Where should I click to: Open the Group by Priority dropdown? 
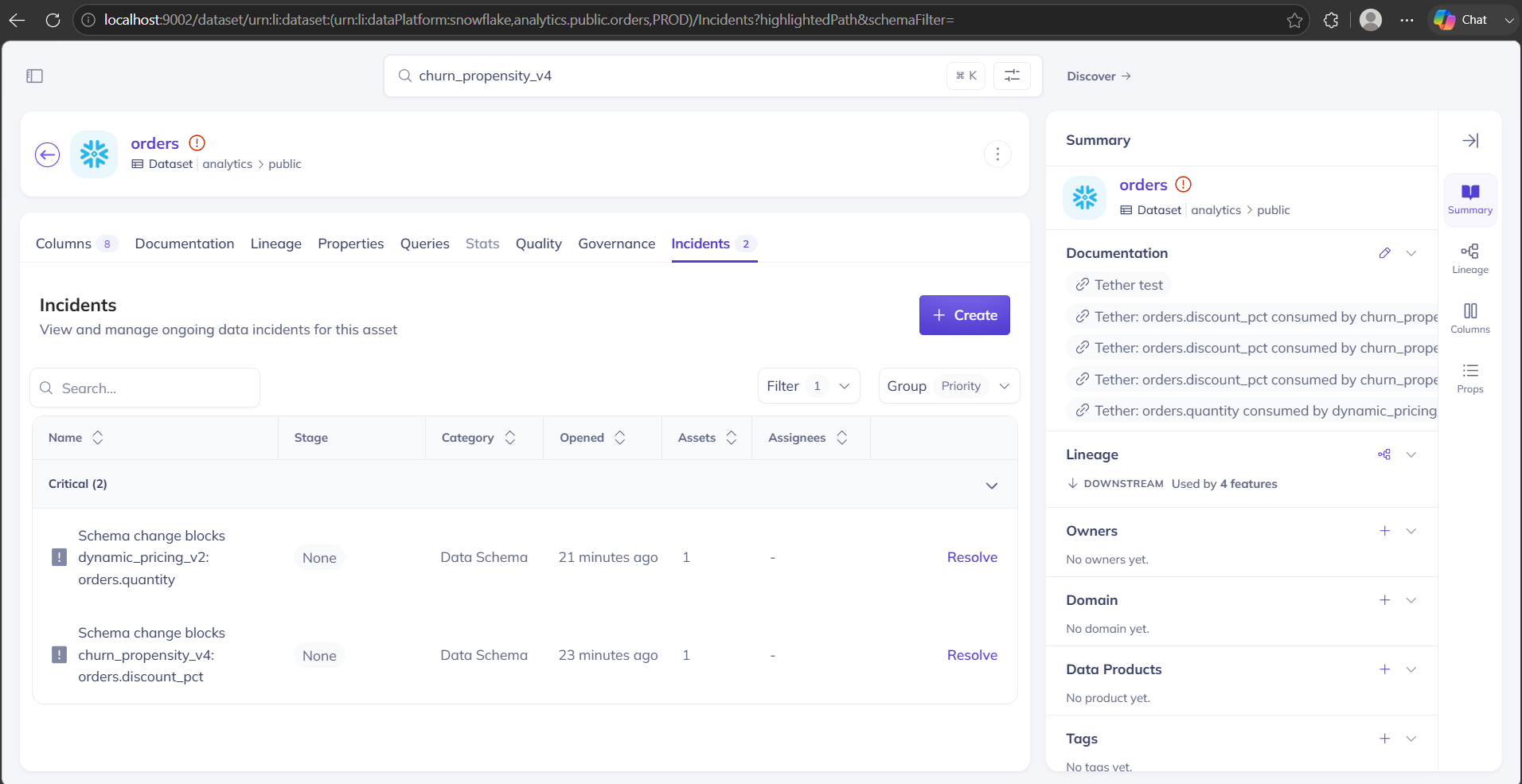(x=949, y=386)
